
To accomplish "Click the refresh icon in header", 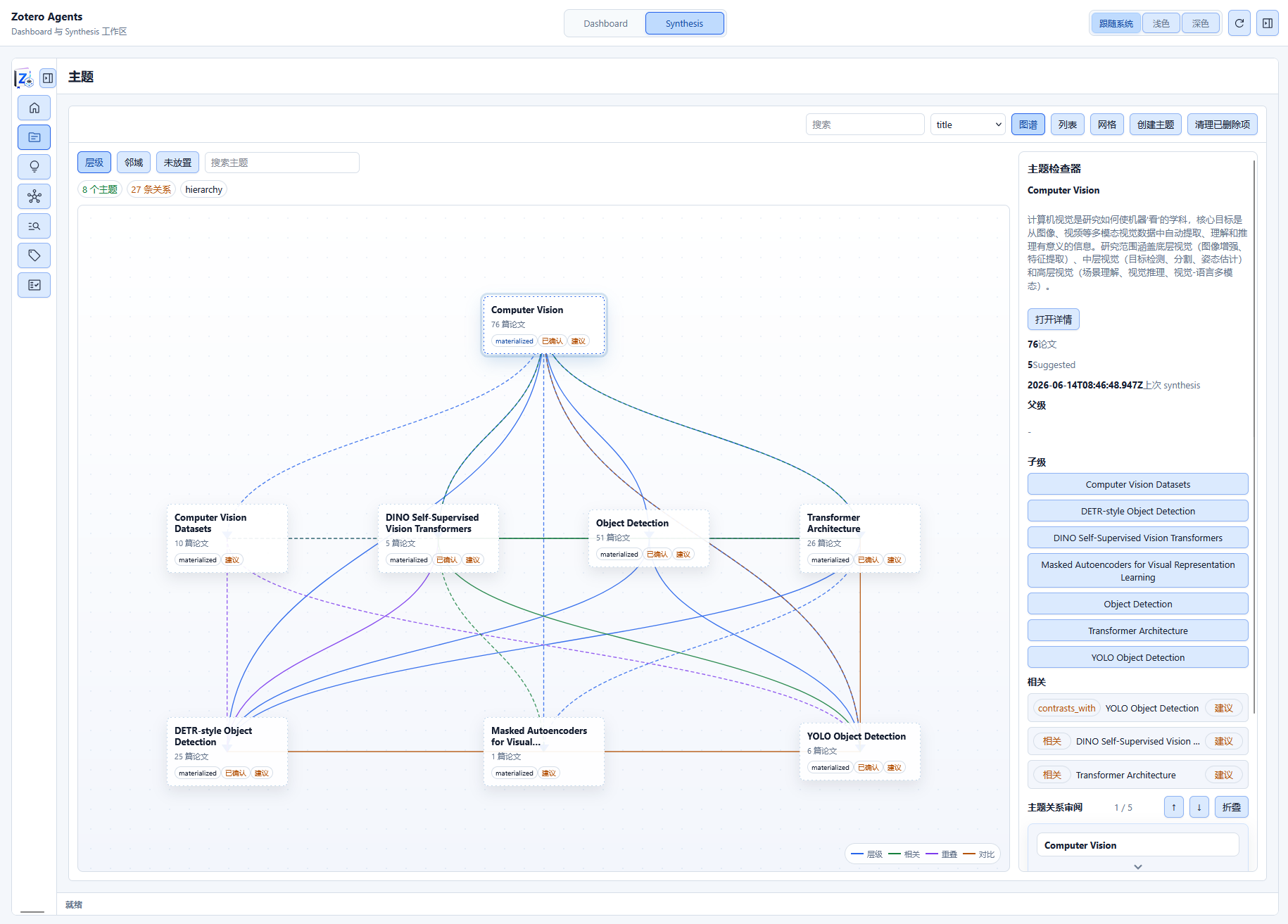I will (1239, 23).
